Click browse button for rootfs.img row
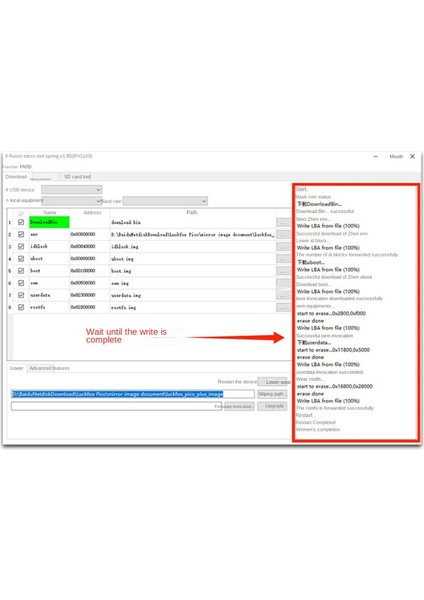424x600 pixels. [283, 307]
